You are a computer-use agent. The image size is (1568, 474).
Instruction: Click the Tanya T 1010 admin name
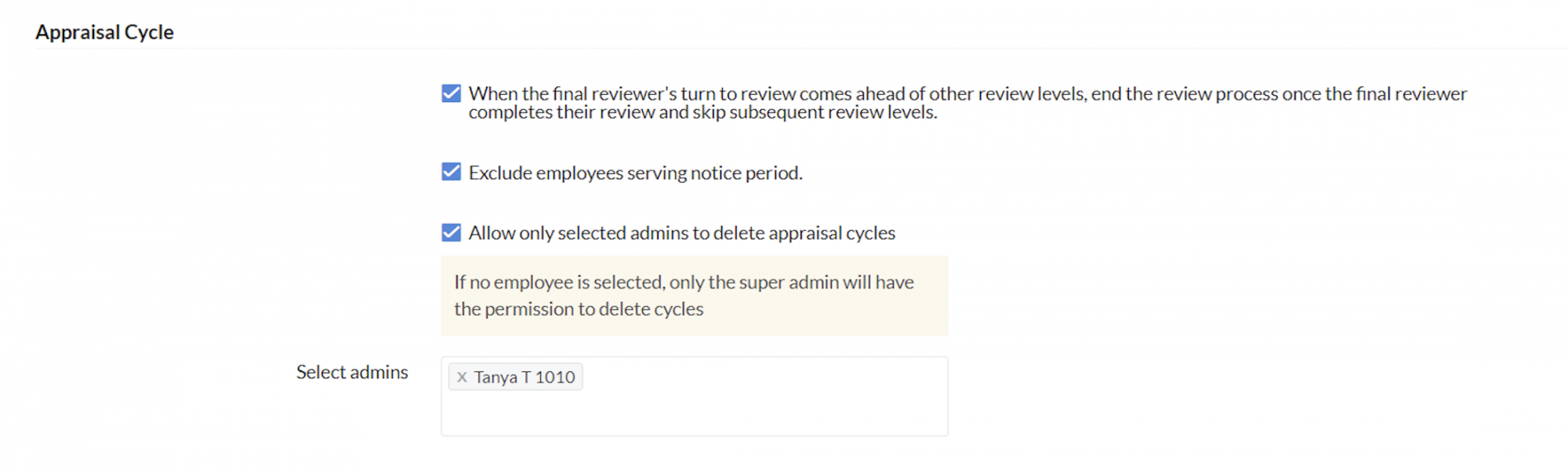click(524, 377)
